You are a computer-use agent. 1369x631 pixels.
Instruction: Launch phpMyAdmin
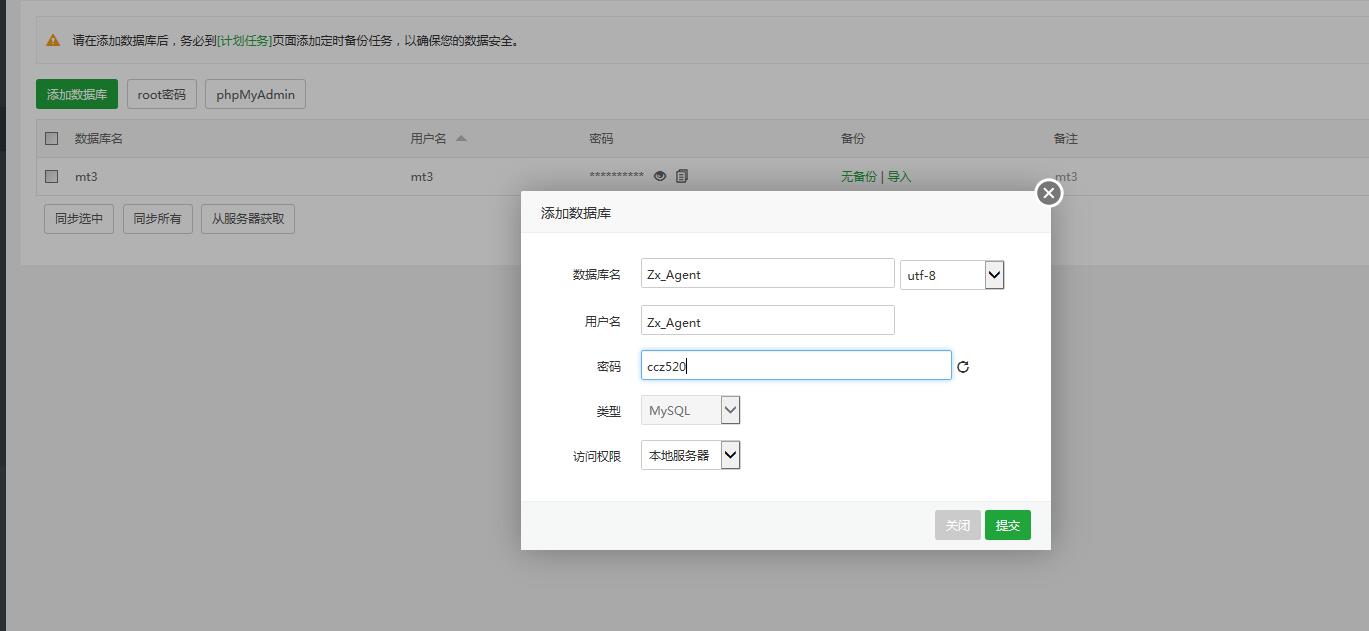[255, 94]
